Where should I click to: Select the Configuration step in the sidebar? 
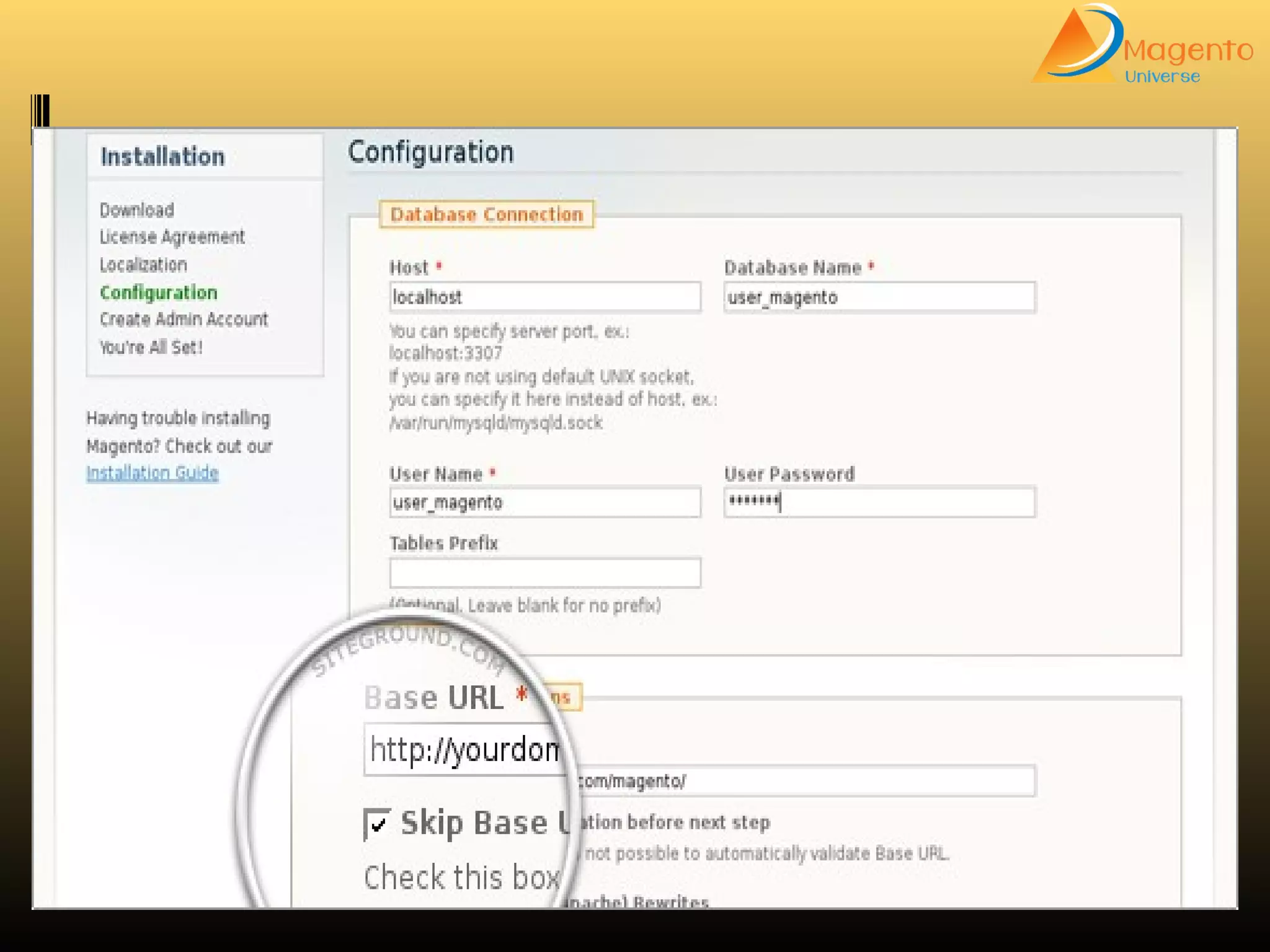coord(159,293)
